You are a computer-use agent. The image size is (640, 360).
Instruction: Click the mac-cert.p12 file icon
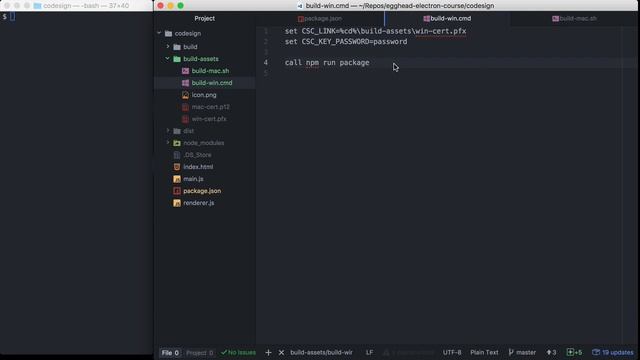pyautogui.click(x=185, y=107)
